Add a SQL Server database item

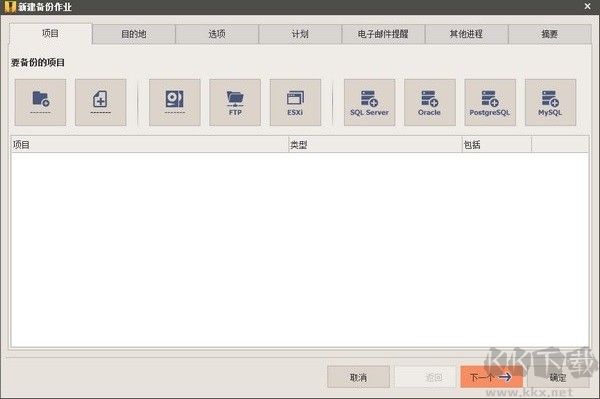tap(369, 103)
